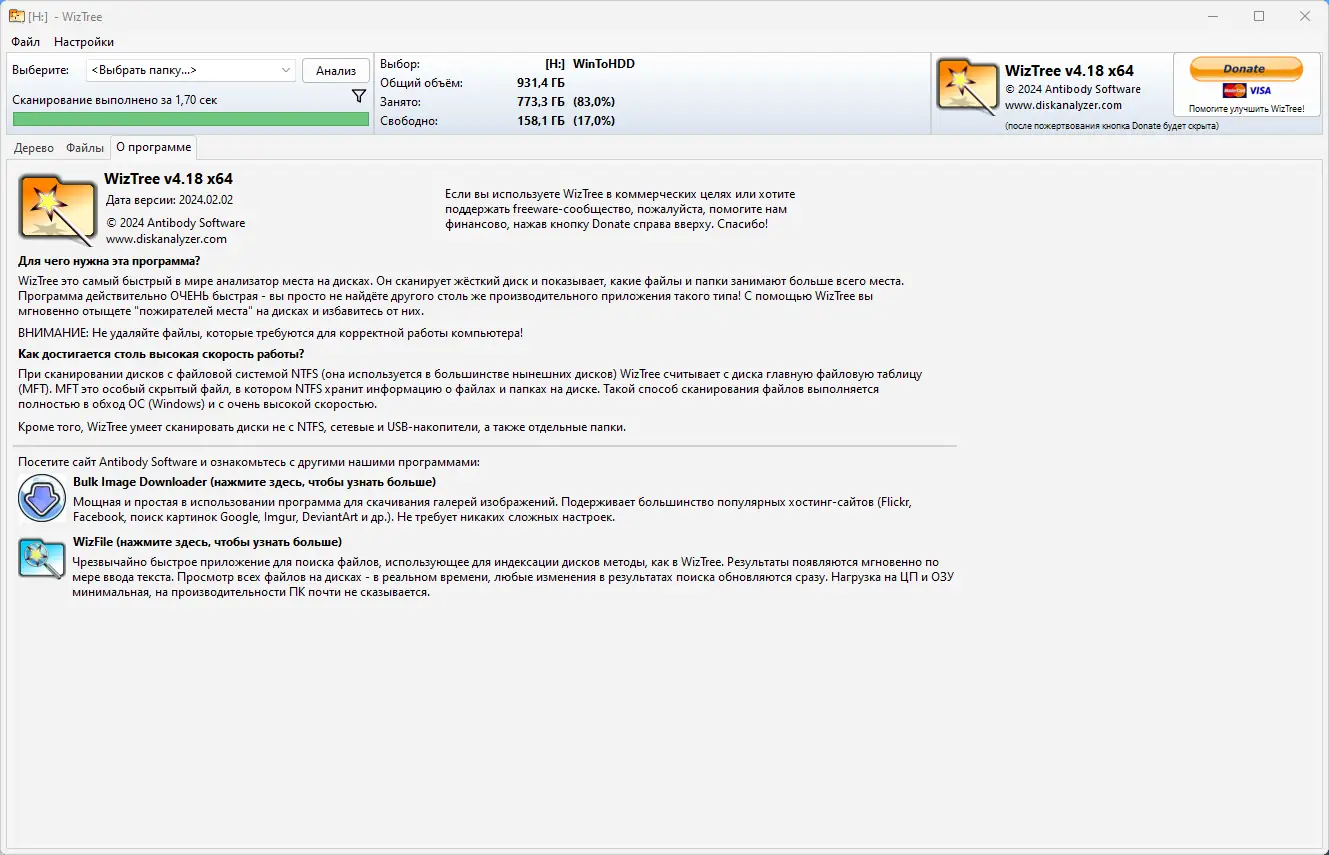Click the free percentage (17,0%)
1329x855 pixels.
click(x=594, y=121)
